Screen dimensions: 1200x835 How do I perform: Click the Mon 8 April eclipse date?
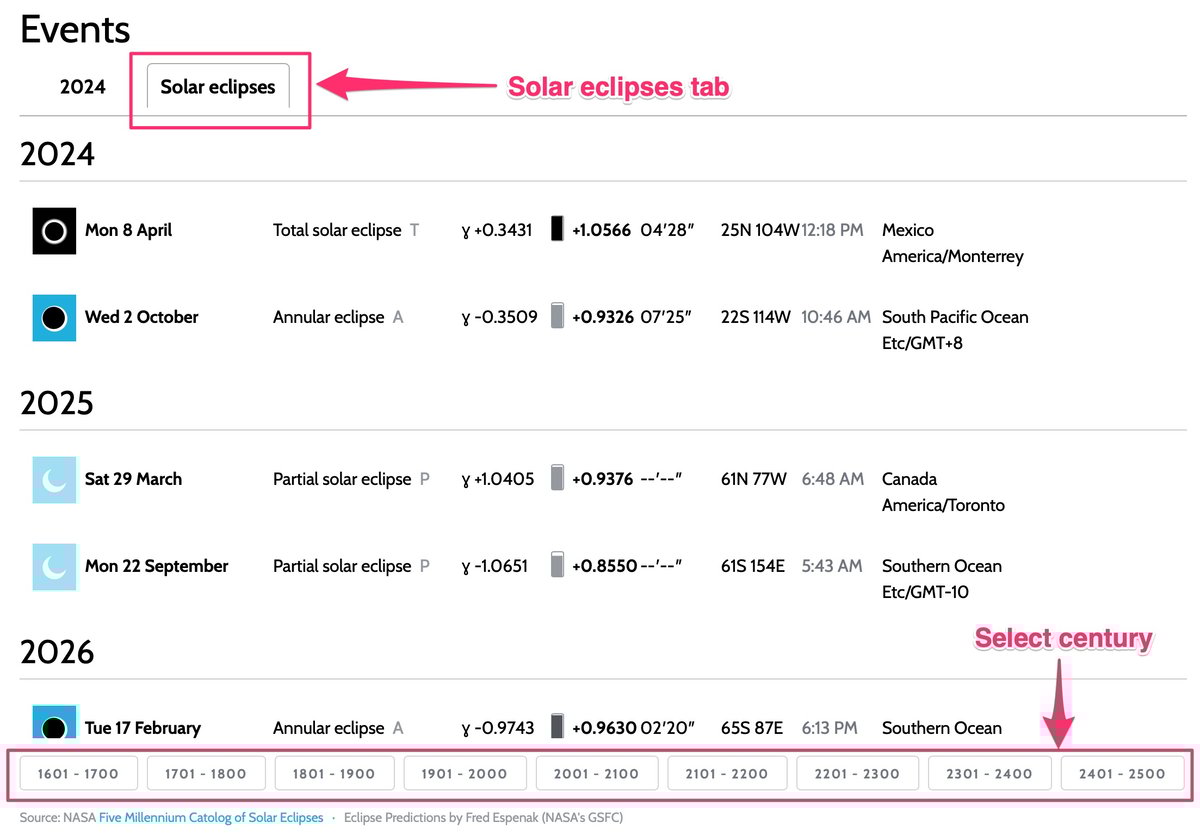click(128, 230)
